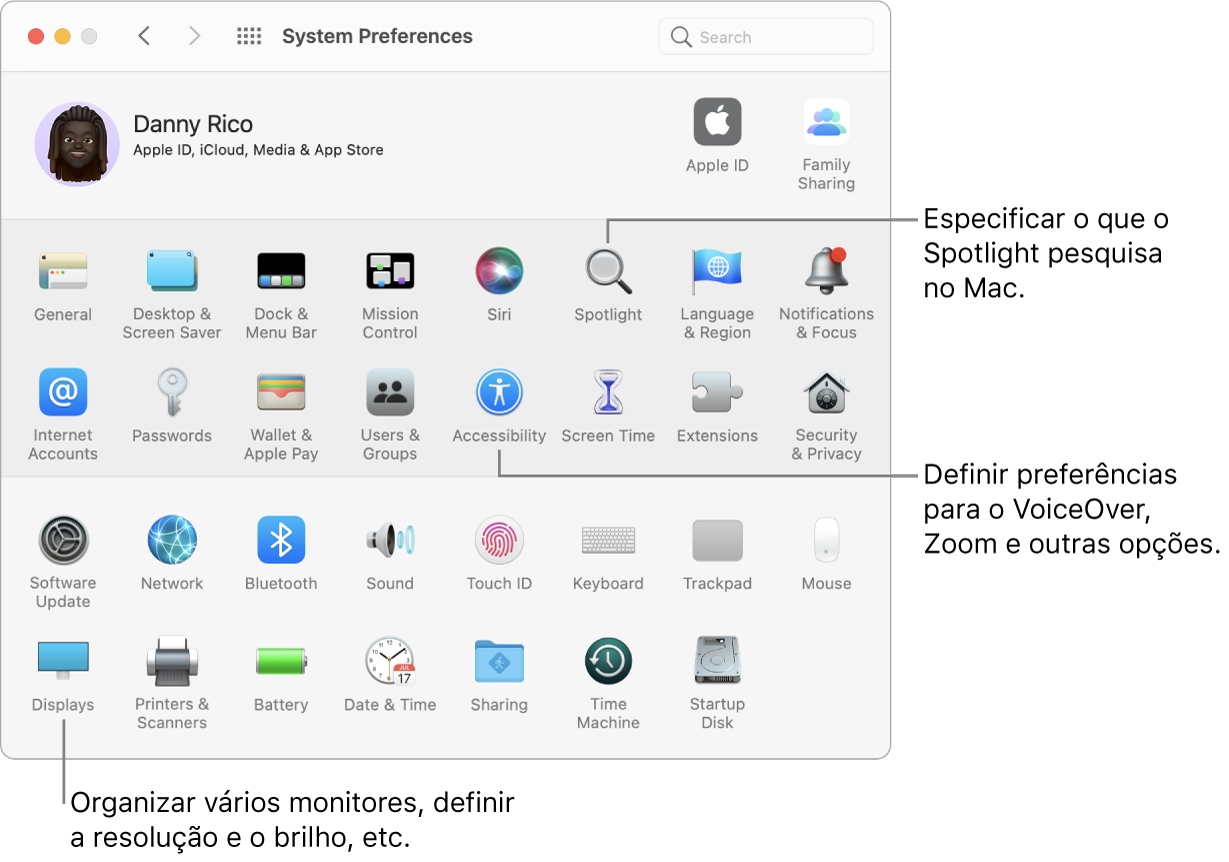Click Danny Rico's profile avatar
This screenshot has width=1229, height=862.
pos(77,143)
